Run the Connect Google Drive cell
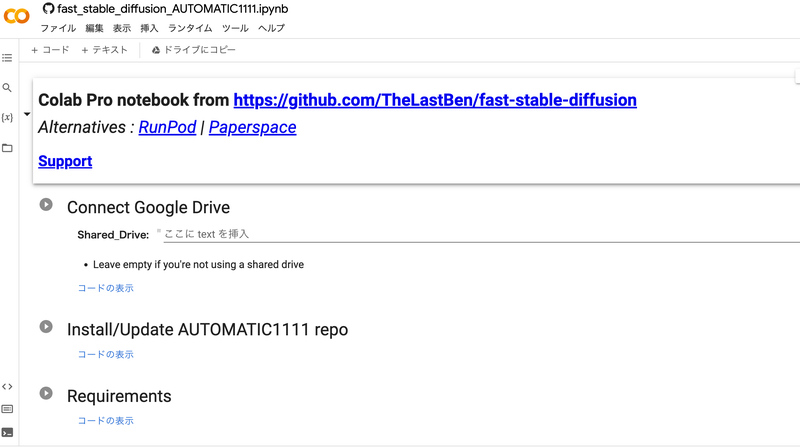Screen dimensions: 800x447 (46, 205)
